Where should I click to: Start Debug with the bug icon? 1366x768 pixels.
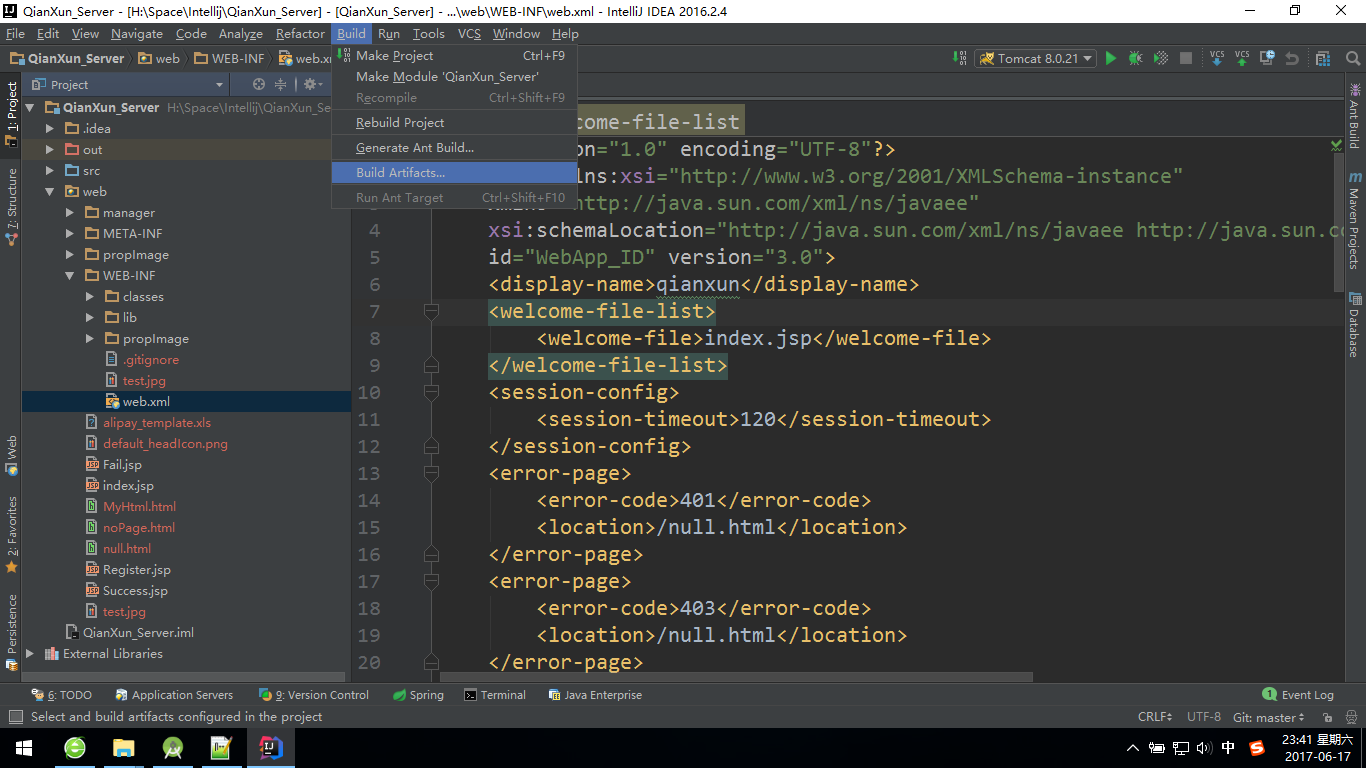coord(1135,59)
